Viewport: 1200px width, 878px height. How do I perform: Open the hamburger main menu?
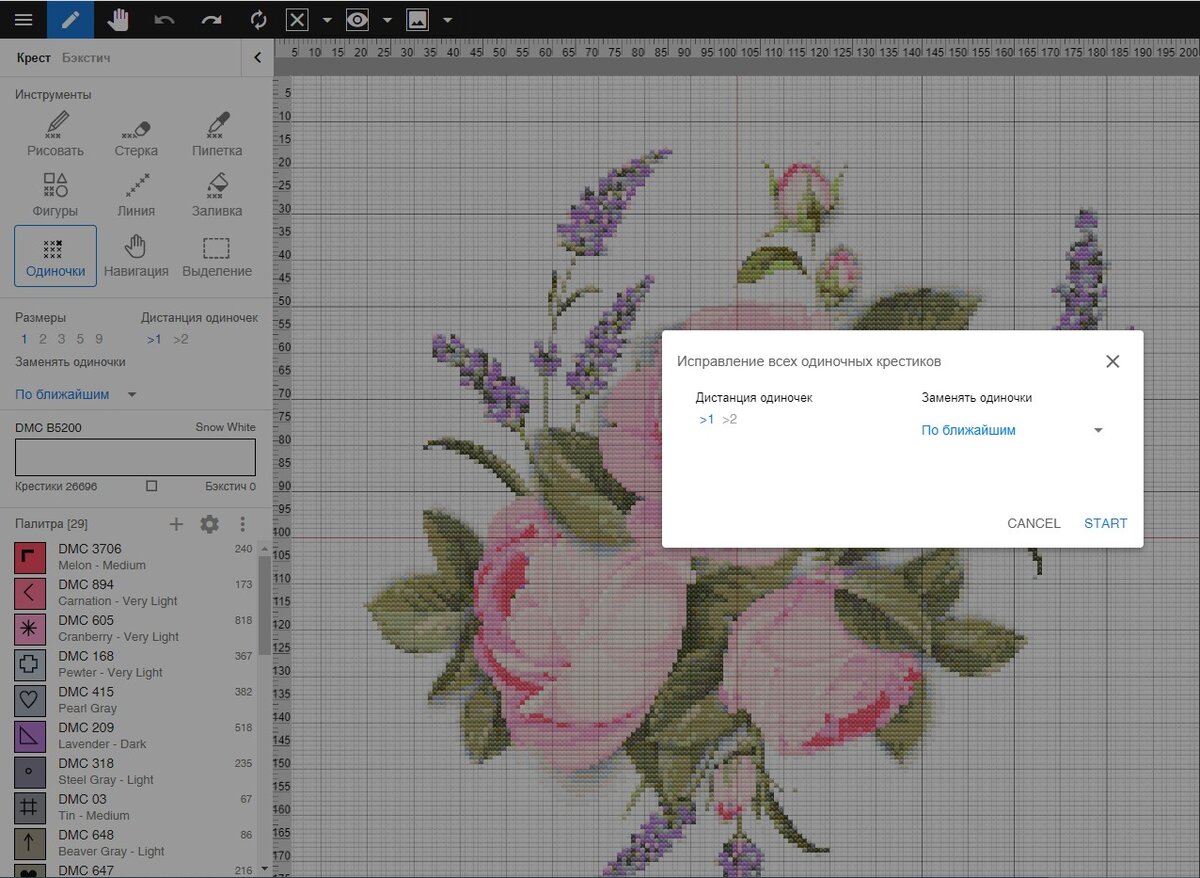pos(23,19)
